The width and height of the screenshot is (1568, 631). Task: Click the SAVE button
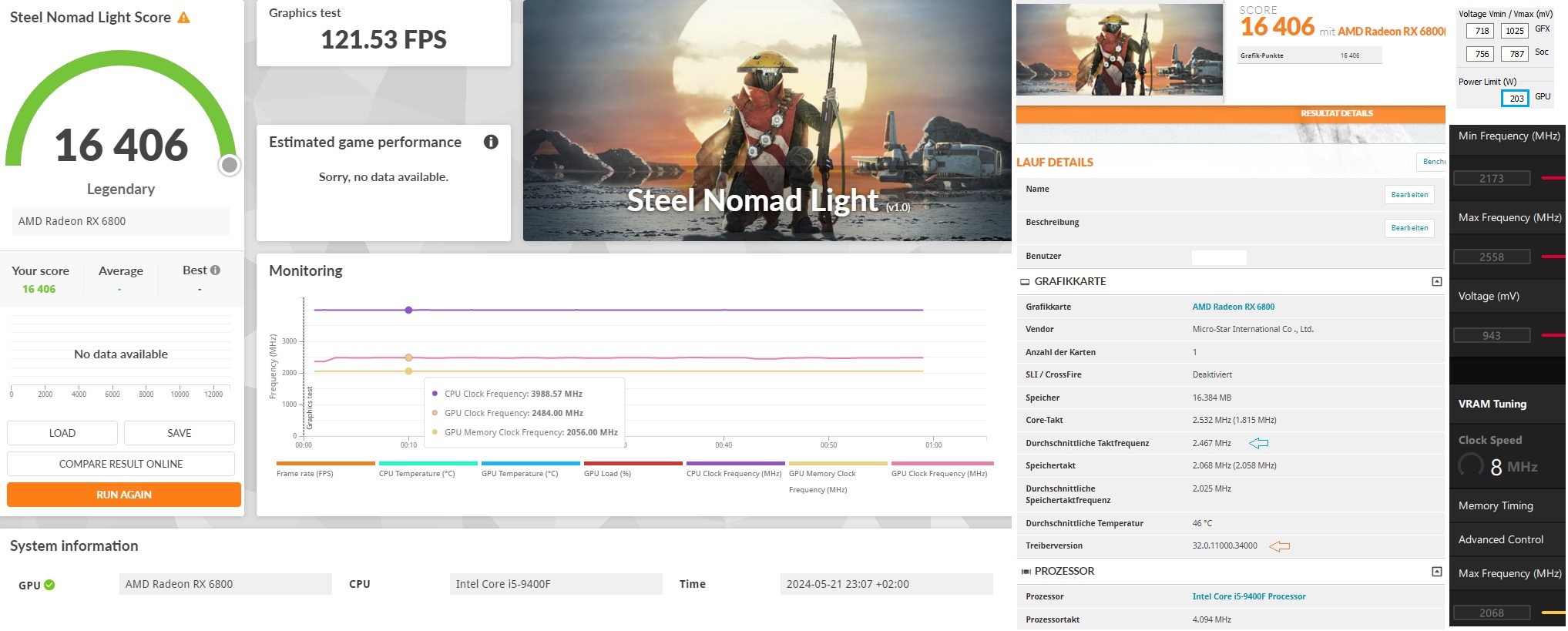pos(180,433)
